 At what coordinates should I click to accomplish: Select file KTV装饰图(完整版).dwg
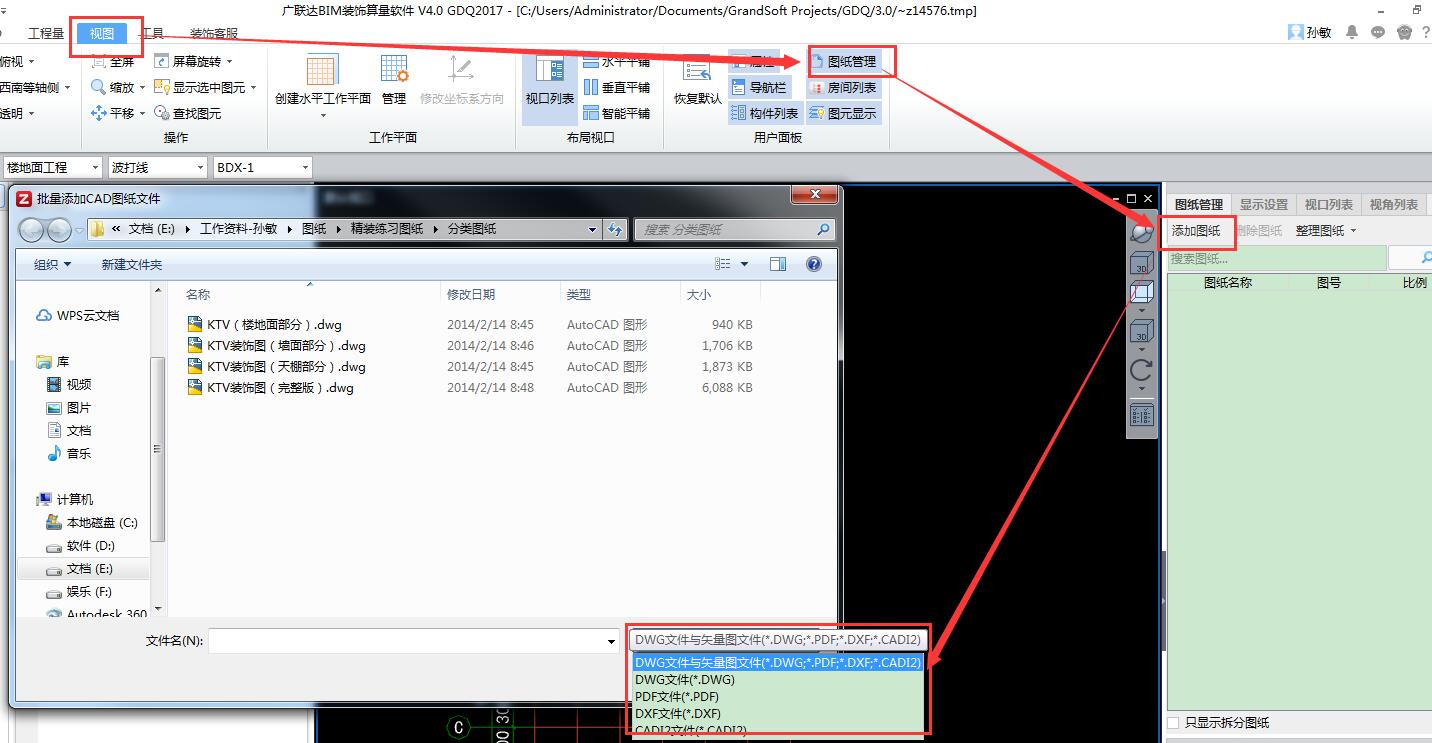[271, 387]
